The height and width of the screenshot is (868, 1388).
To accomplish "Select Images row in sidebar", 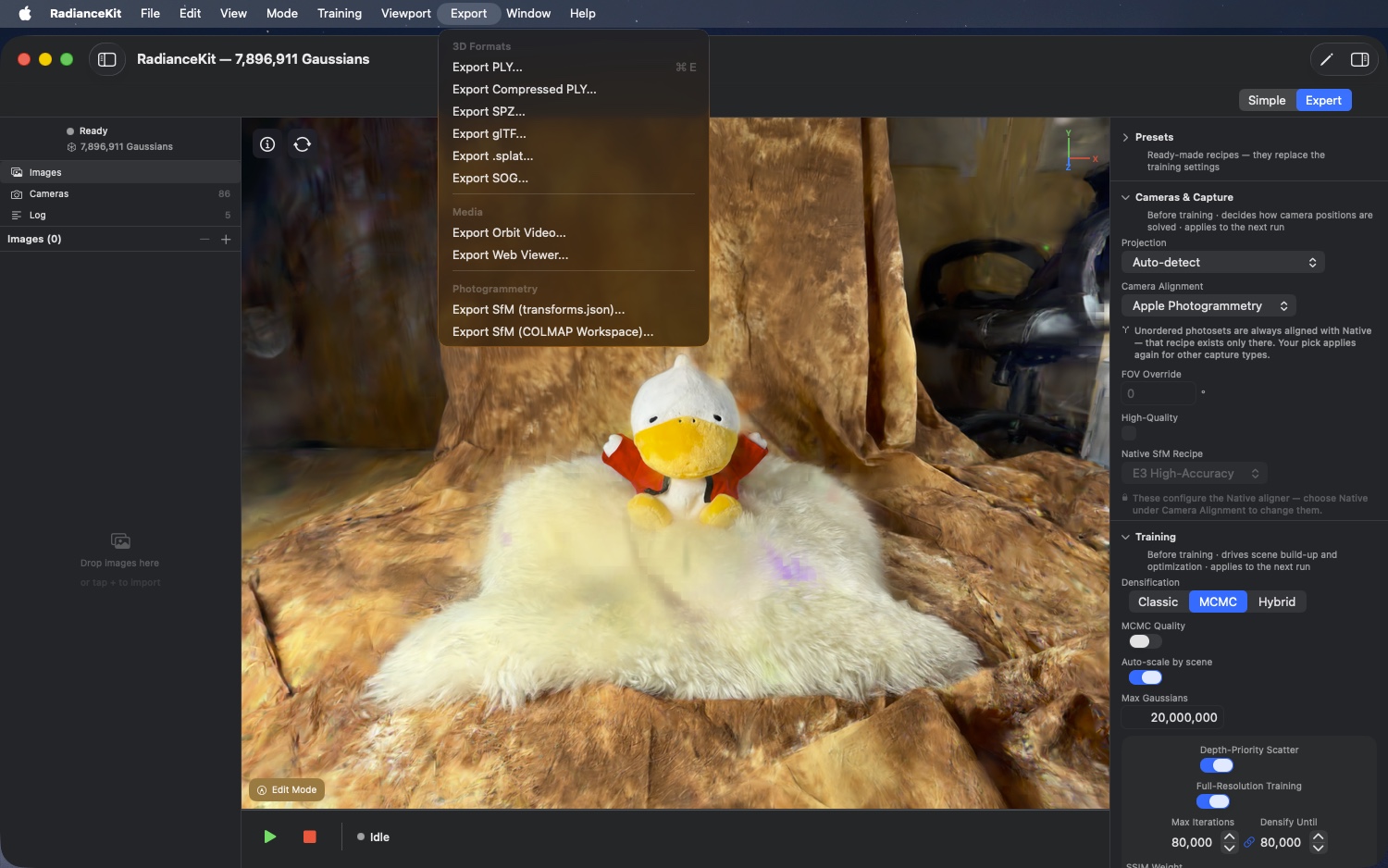I will click(x=120, y=172).
